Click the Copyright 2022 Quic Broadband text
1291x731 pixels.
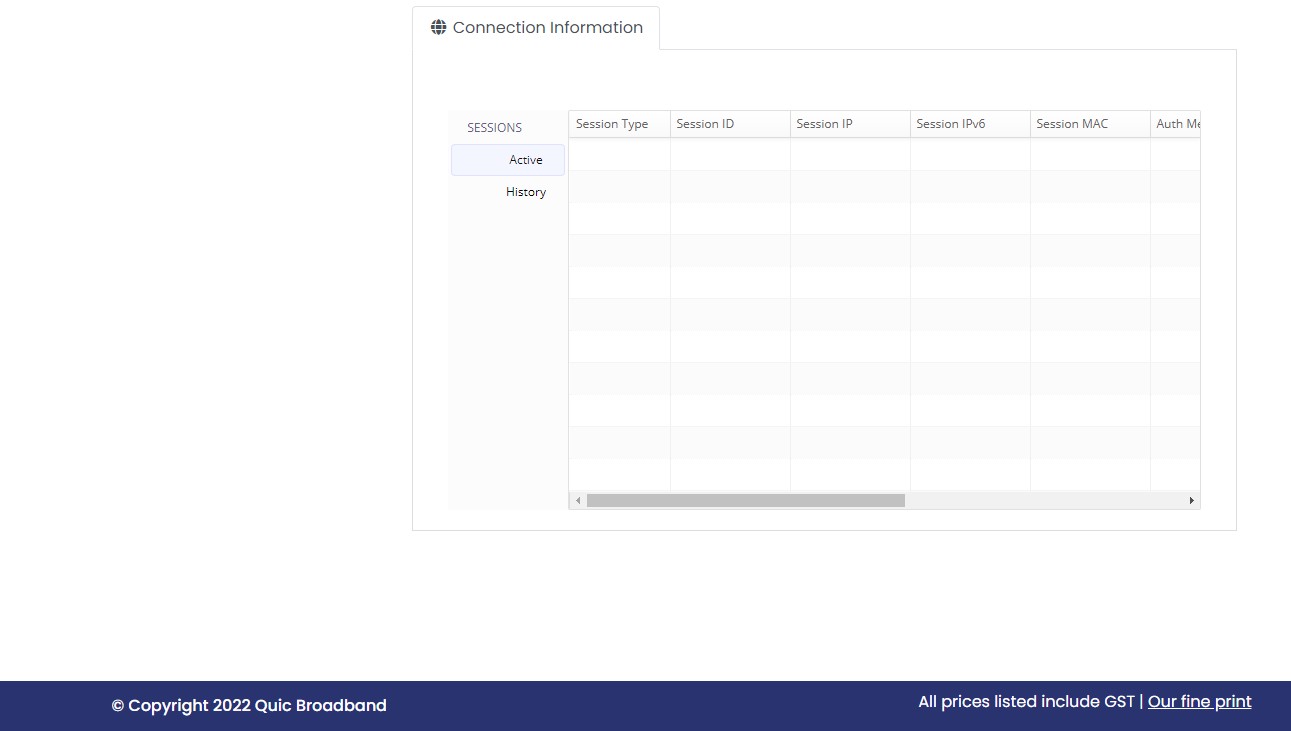(249, 706)
